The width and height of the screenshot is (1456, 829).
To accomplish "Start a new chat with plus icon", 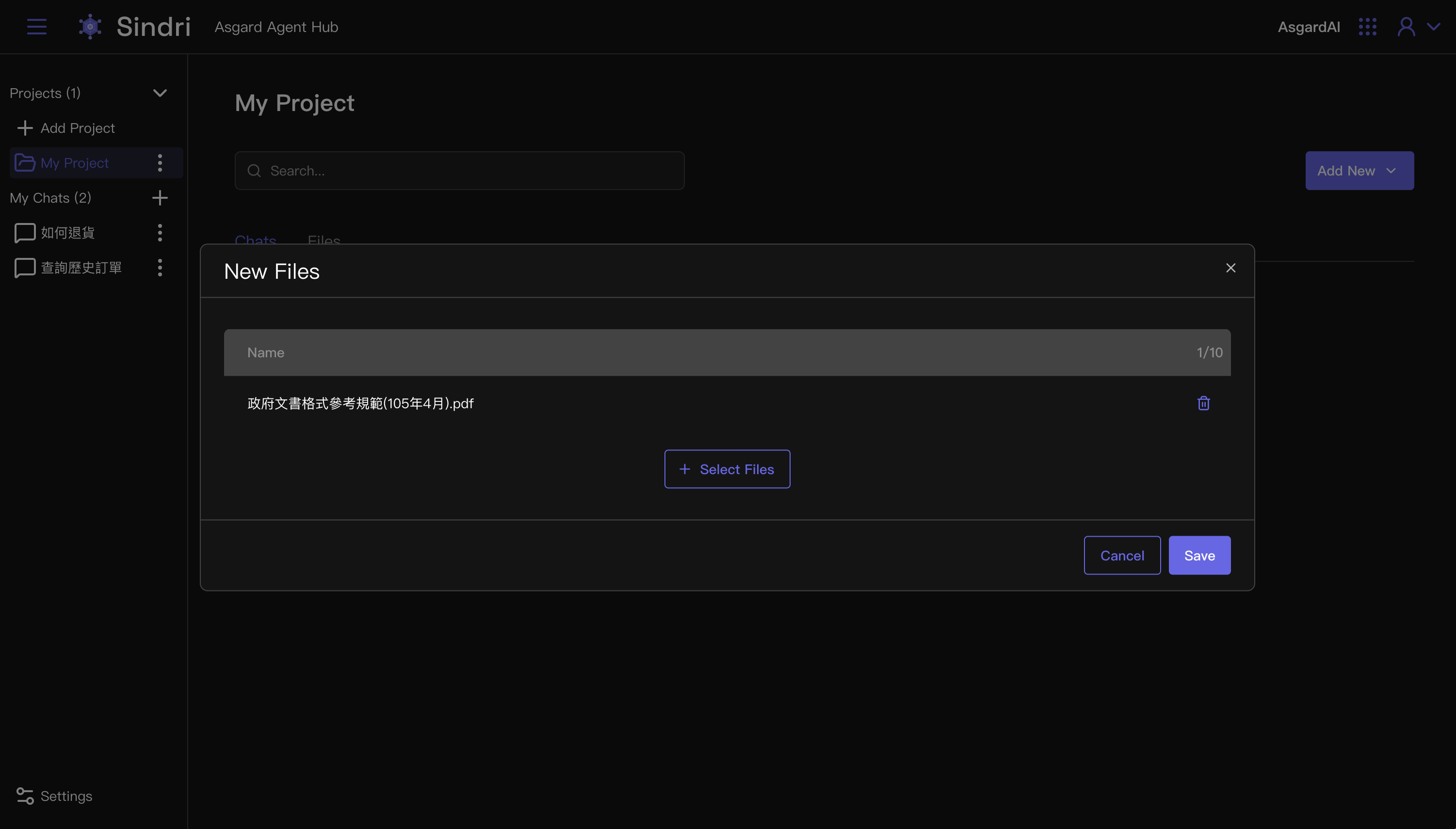I will click(160, 198).
